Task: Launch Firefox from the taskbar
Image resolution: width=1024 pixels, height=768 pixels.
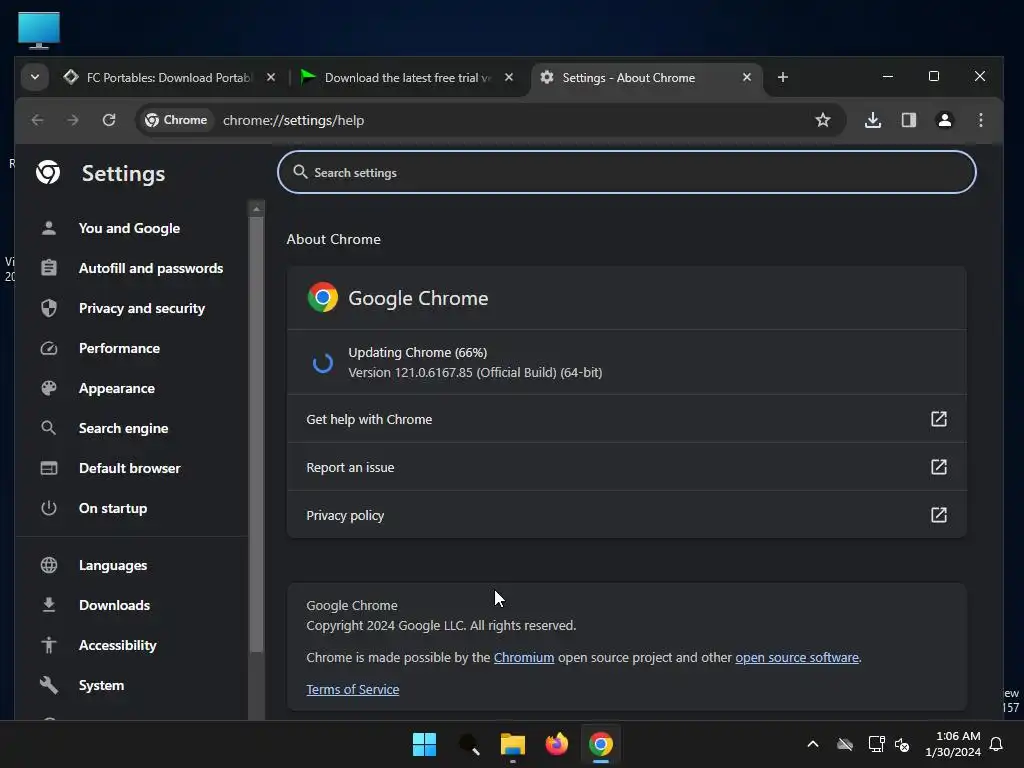Action: (556, 744)
